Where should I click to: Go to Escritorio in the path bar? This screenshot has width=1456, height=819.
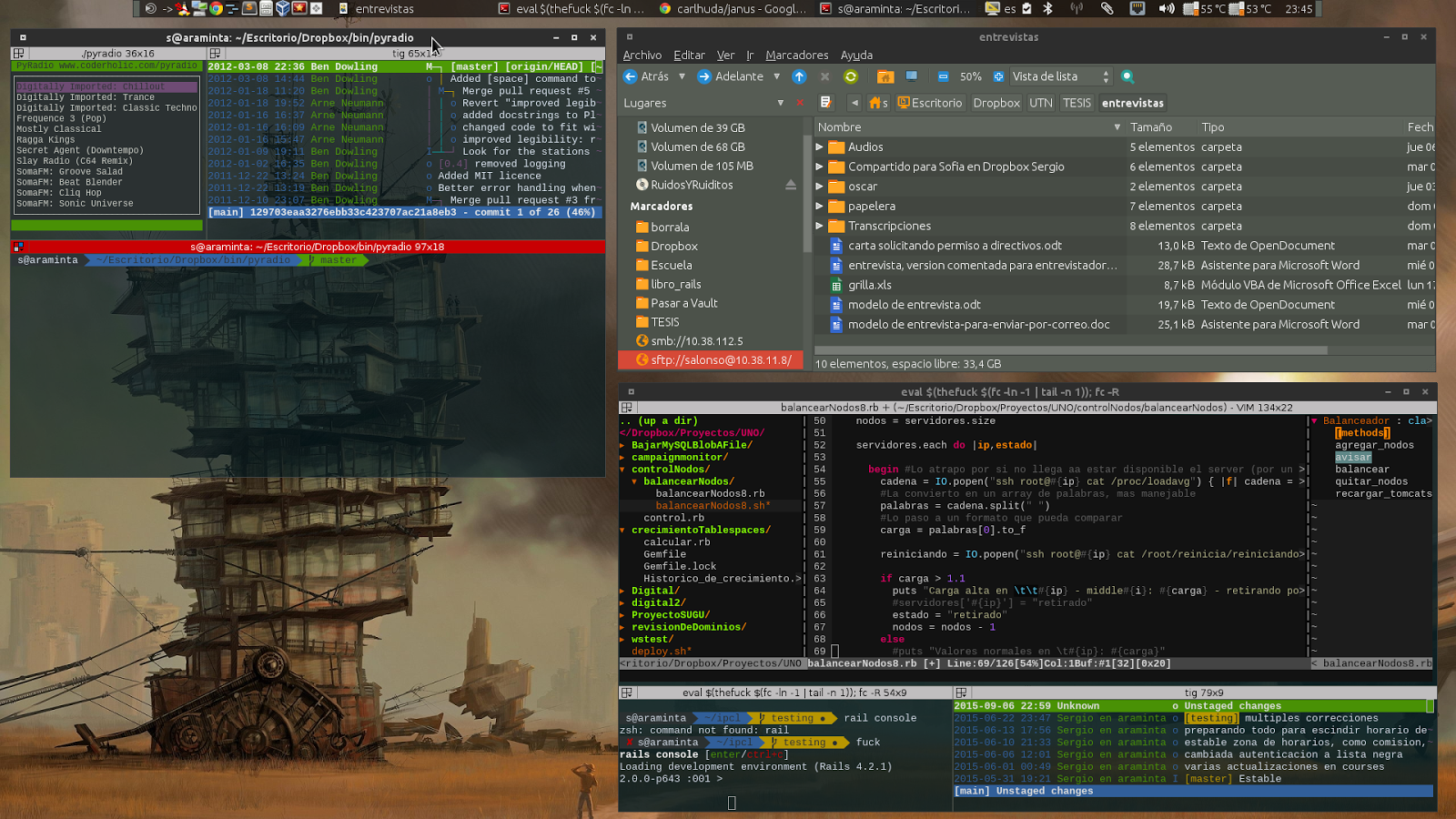[x=930, y=103]
